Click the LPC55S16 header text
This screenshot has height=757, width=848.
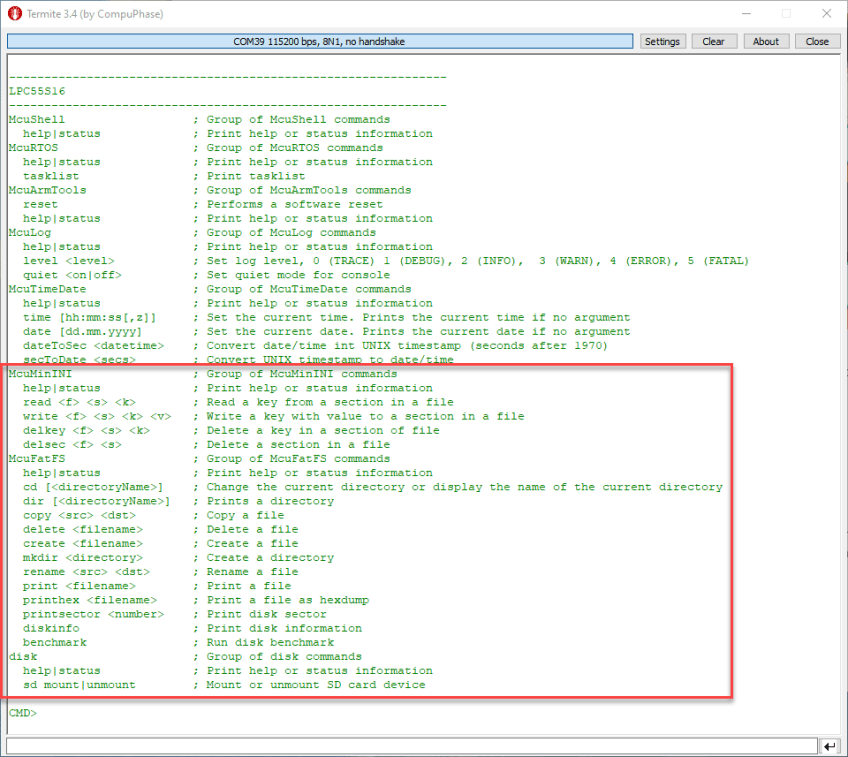point(38,91)
